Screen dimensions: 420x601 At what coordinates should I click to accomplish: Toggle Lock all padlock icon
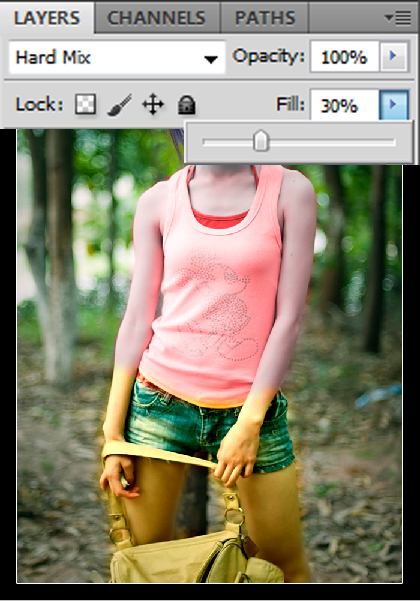coord(187,105)
